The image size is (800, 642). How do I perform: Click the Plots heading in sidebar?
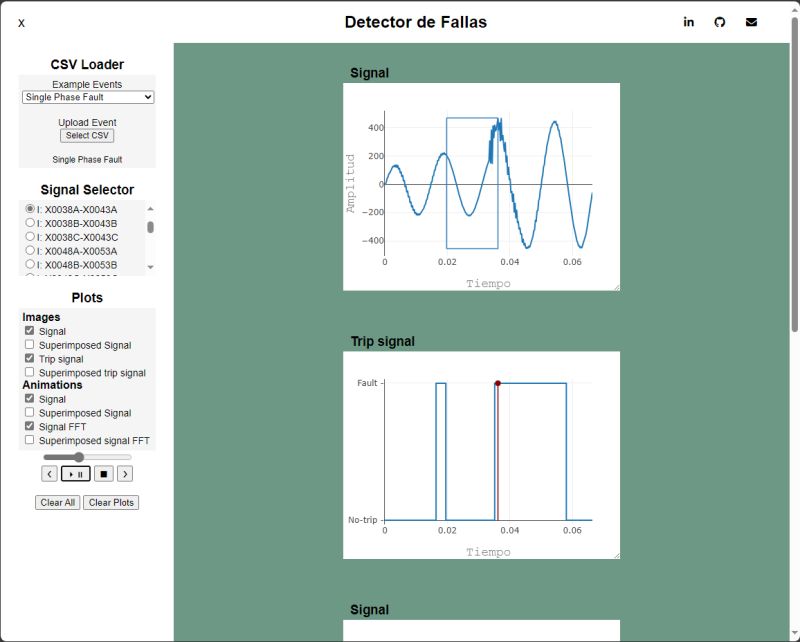click(x=87, y=298)
